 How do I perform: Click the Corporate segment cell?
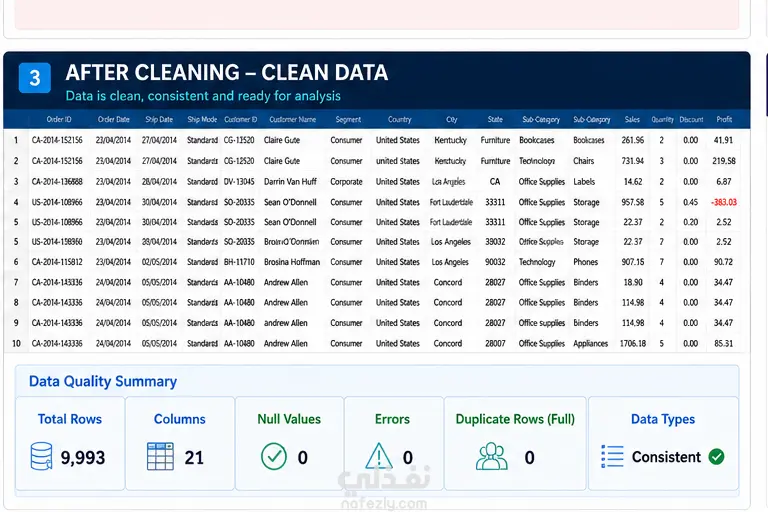pos(346,181)
